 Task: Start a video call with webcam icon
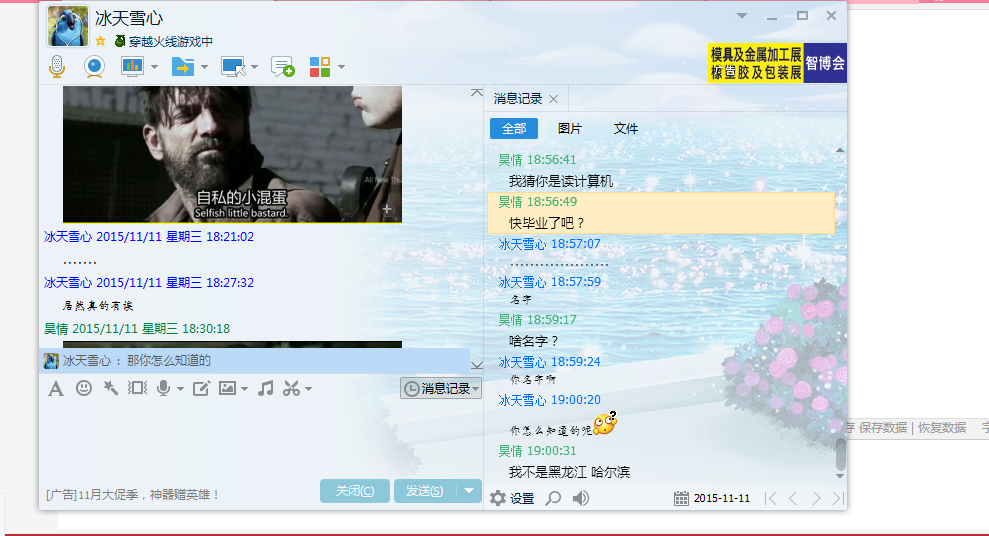[94, 66]
